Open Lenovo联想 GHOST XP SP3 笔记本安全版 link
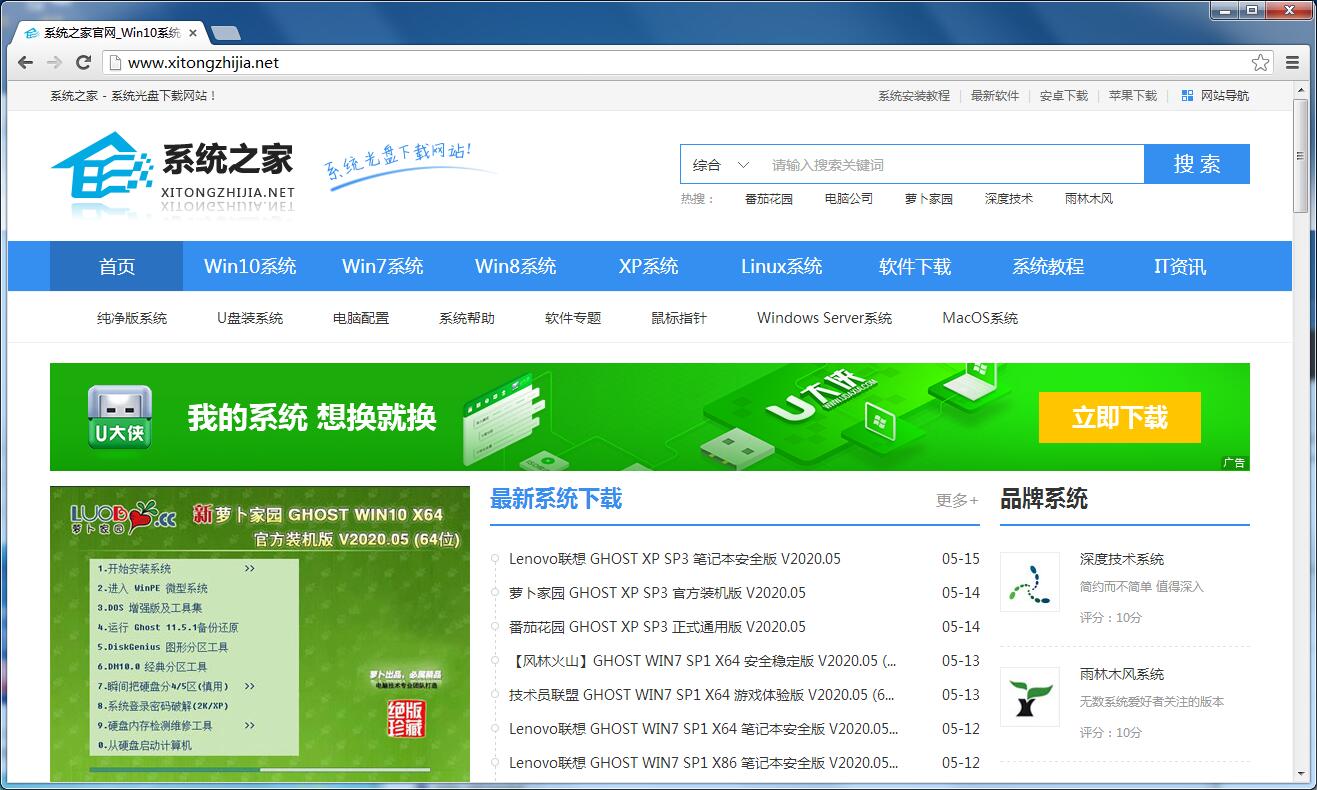Screen dimensions: 1317x790 click(675, 559)
